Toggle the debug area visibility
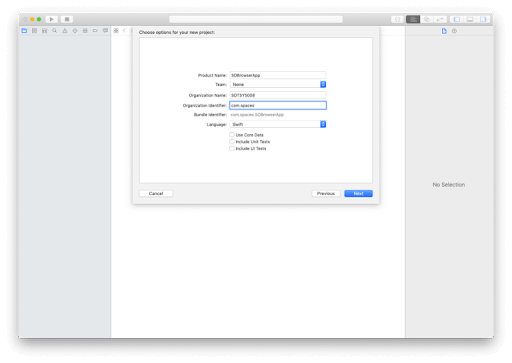The height and width of the screenshot is (363, 512). pyautogui.click(x=470, y=19)
